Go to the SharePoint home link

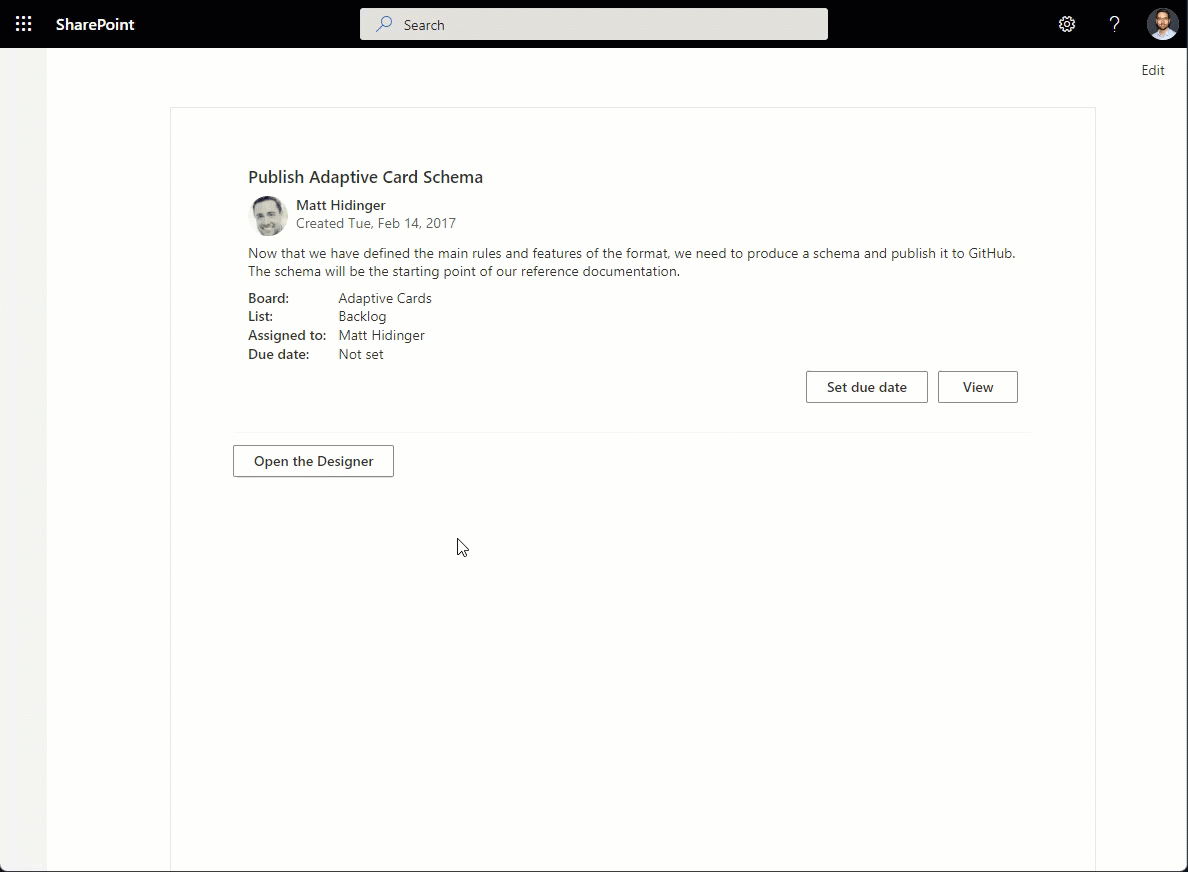[x=95, y=24]
